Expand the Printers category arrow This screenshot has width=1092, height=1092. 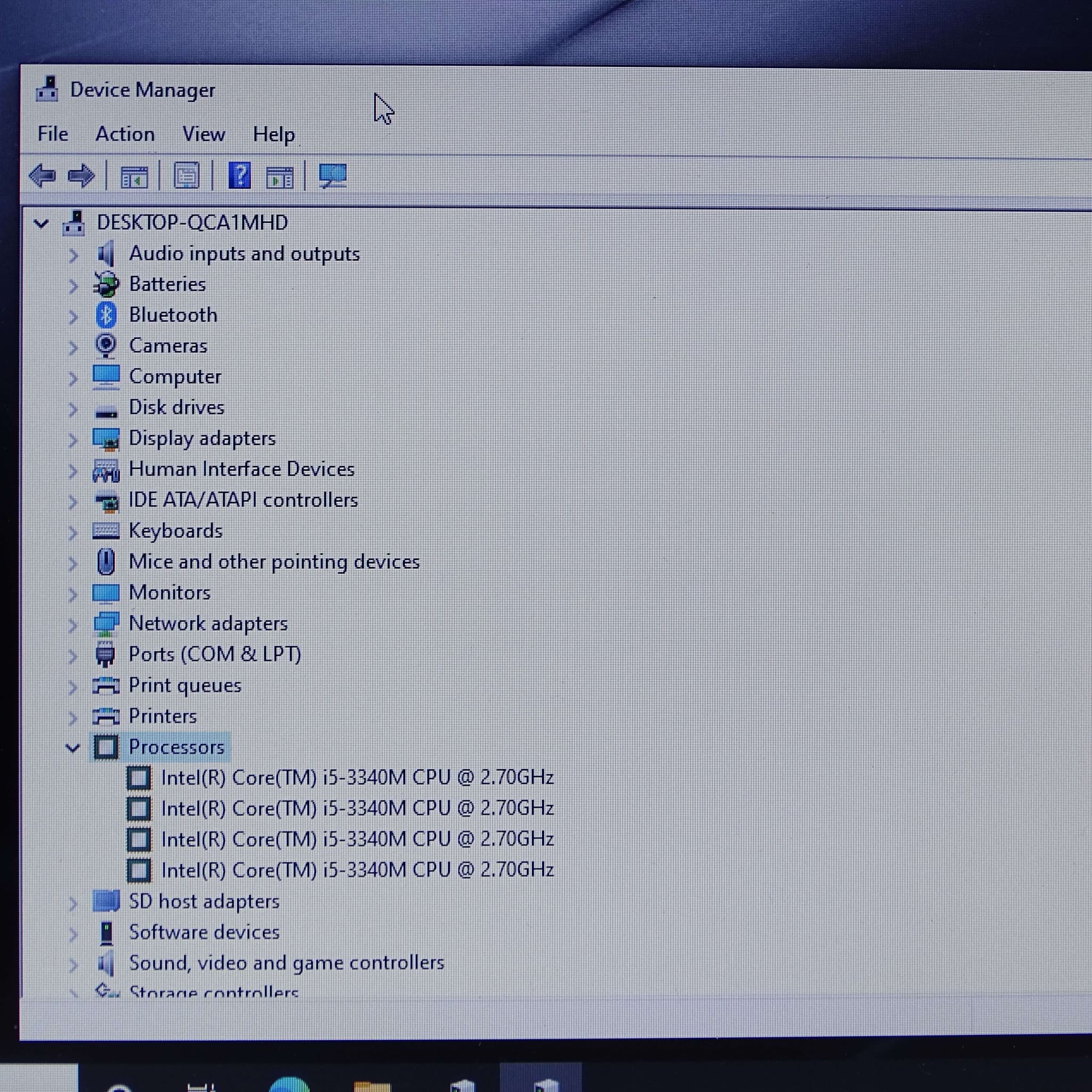73,717
